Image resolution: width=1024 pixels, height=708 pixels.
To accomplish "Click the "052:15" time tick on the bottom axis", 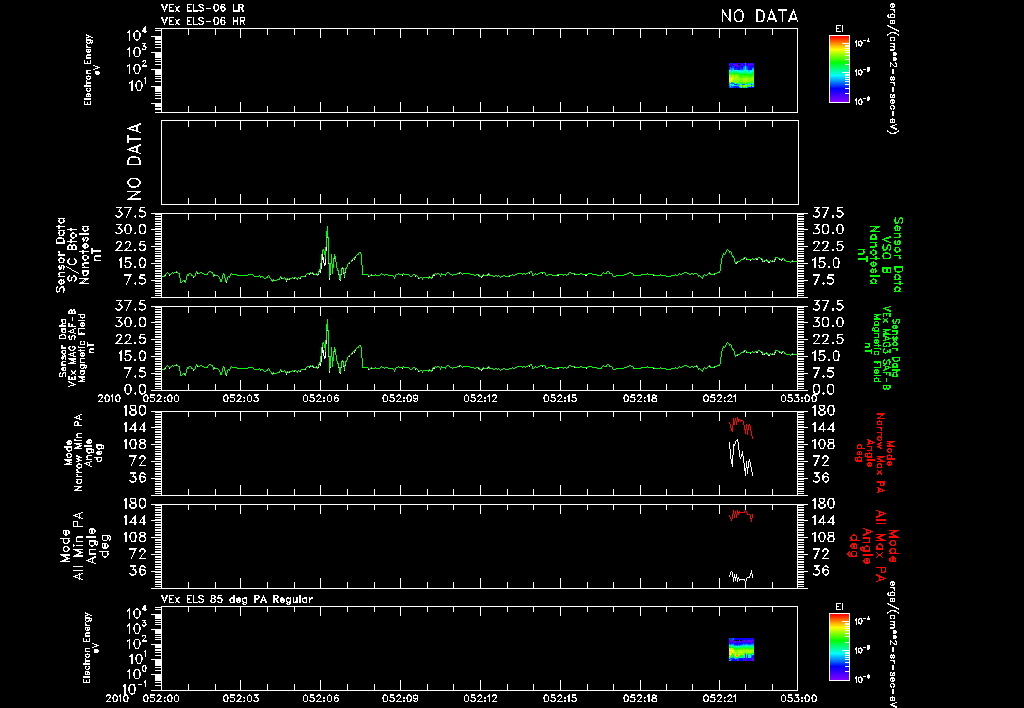I will (560, 698).
